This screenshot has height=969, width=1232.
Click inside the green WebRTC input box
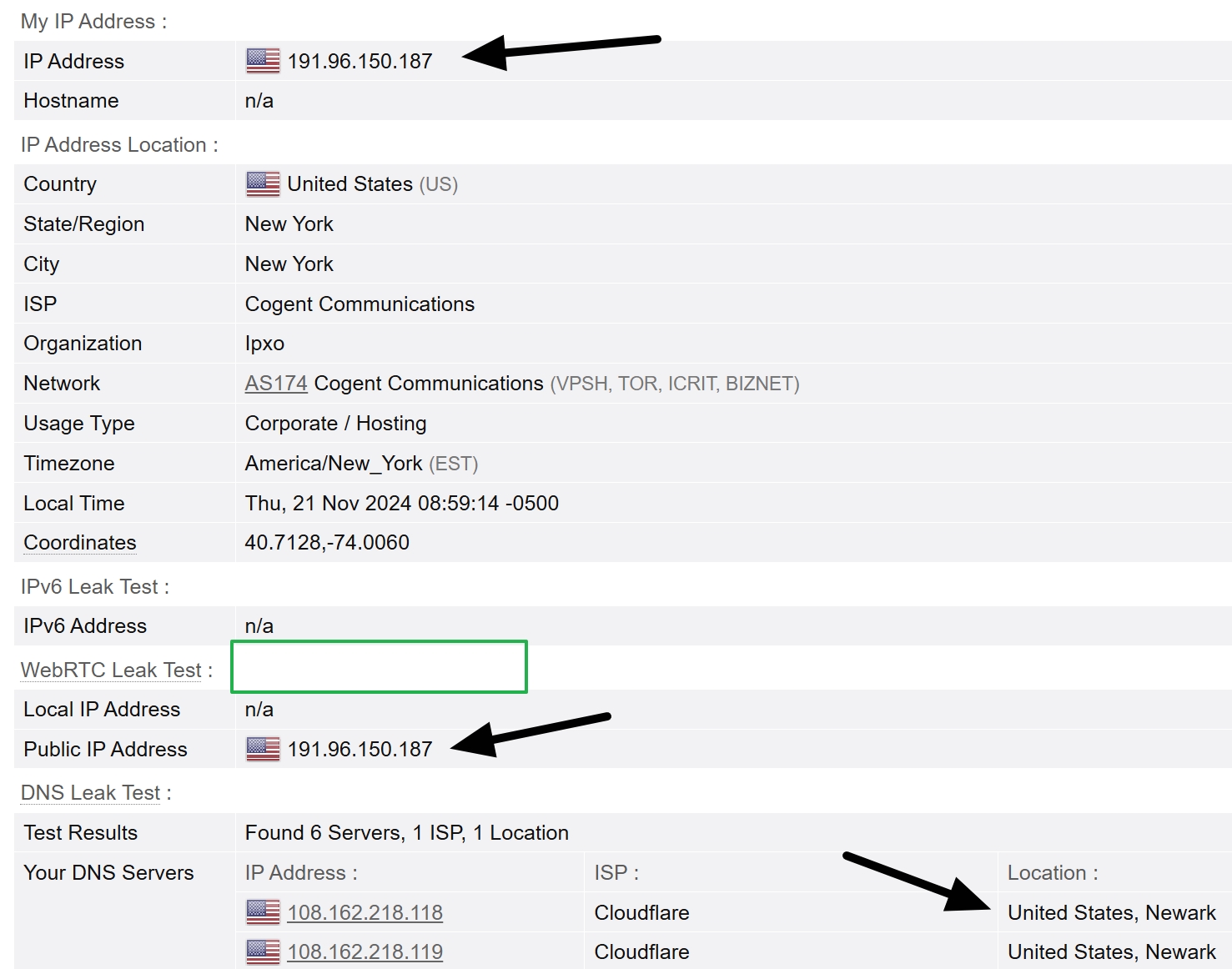[x=378, y=666]
